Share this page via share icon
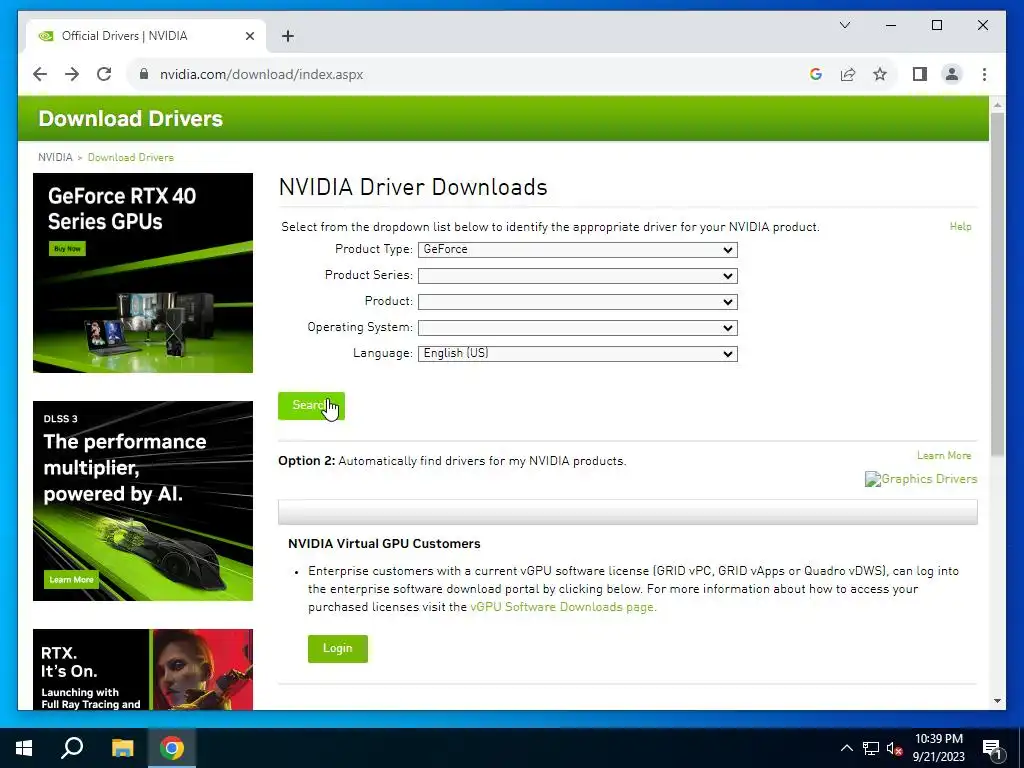This screenshot has height=768, width=1024. (848, 74)
